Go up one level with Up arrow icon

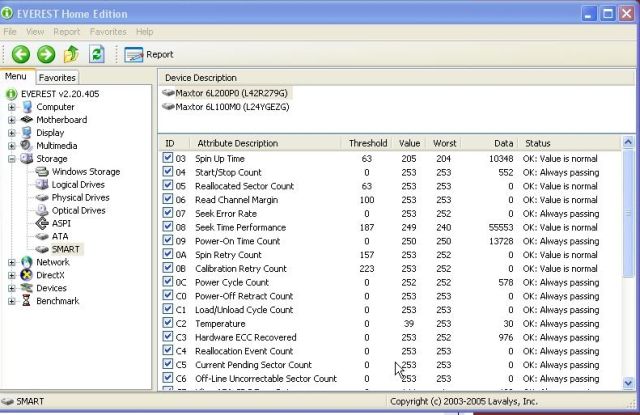point(71,54)
